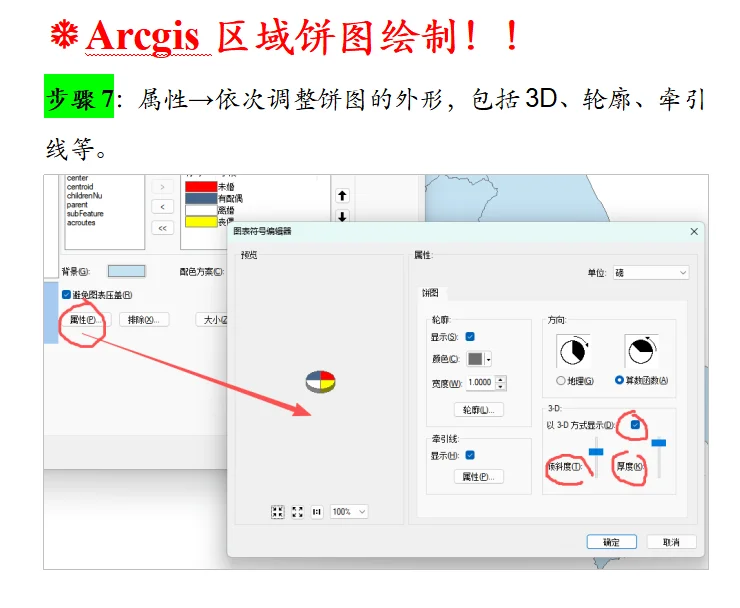The width and height of the screenshot is (740, 608).
Task: Click the white 离婚 symbol swatch
Action: tap(201, 210)
